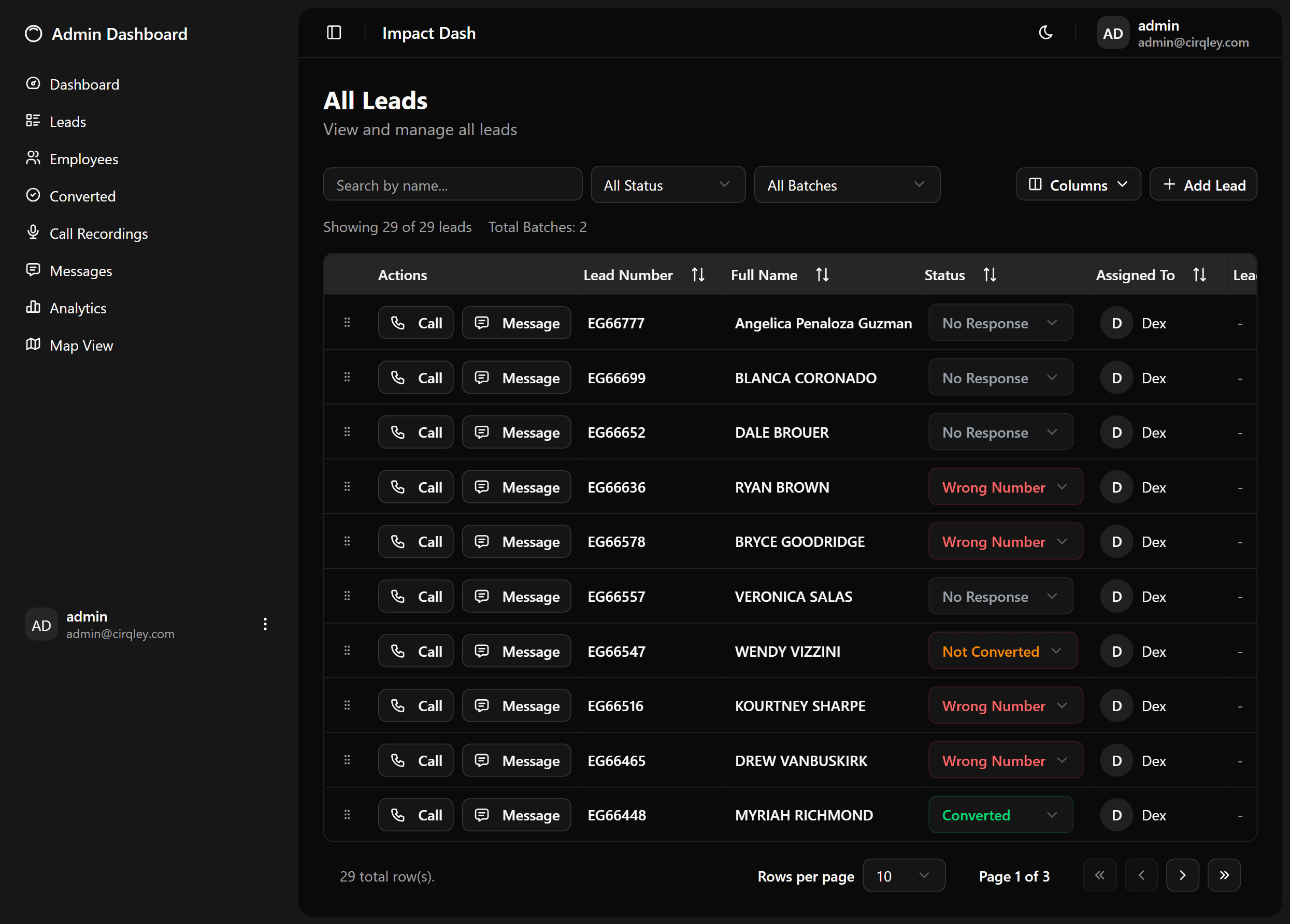This screenshot has width=1290, height=924.
Task: Go to the next page of leads
Action: pos(1182,875)
